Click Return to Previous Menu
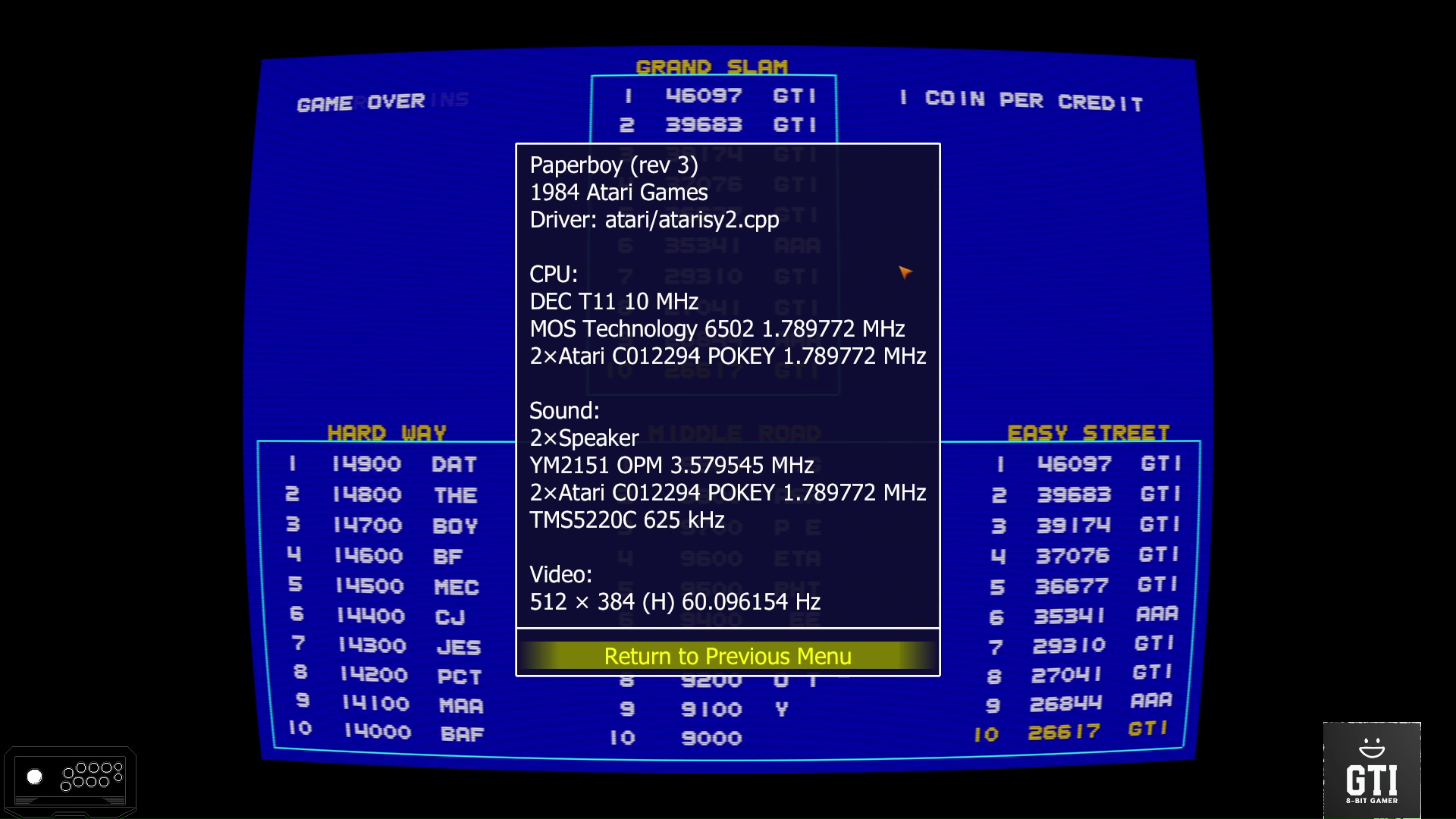Screen dimensions: 1456x819 (727, 656)
